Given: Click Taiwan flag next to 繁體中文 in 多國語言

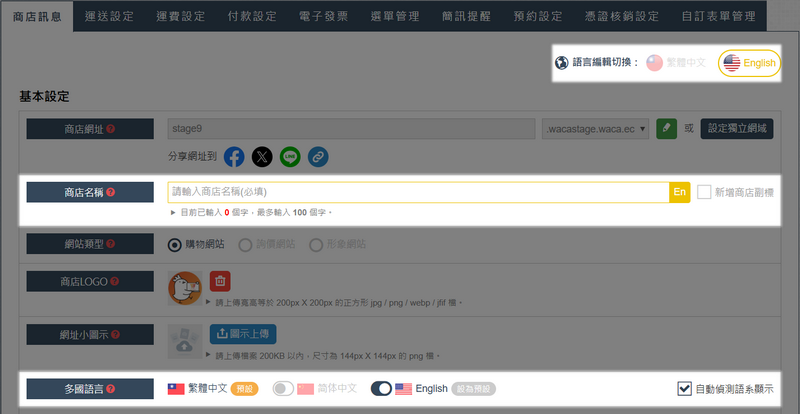Looking at the screenshot, I should (x=176, y=389).
